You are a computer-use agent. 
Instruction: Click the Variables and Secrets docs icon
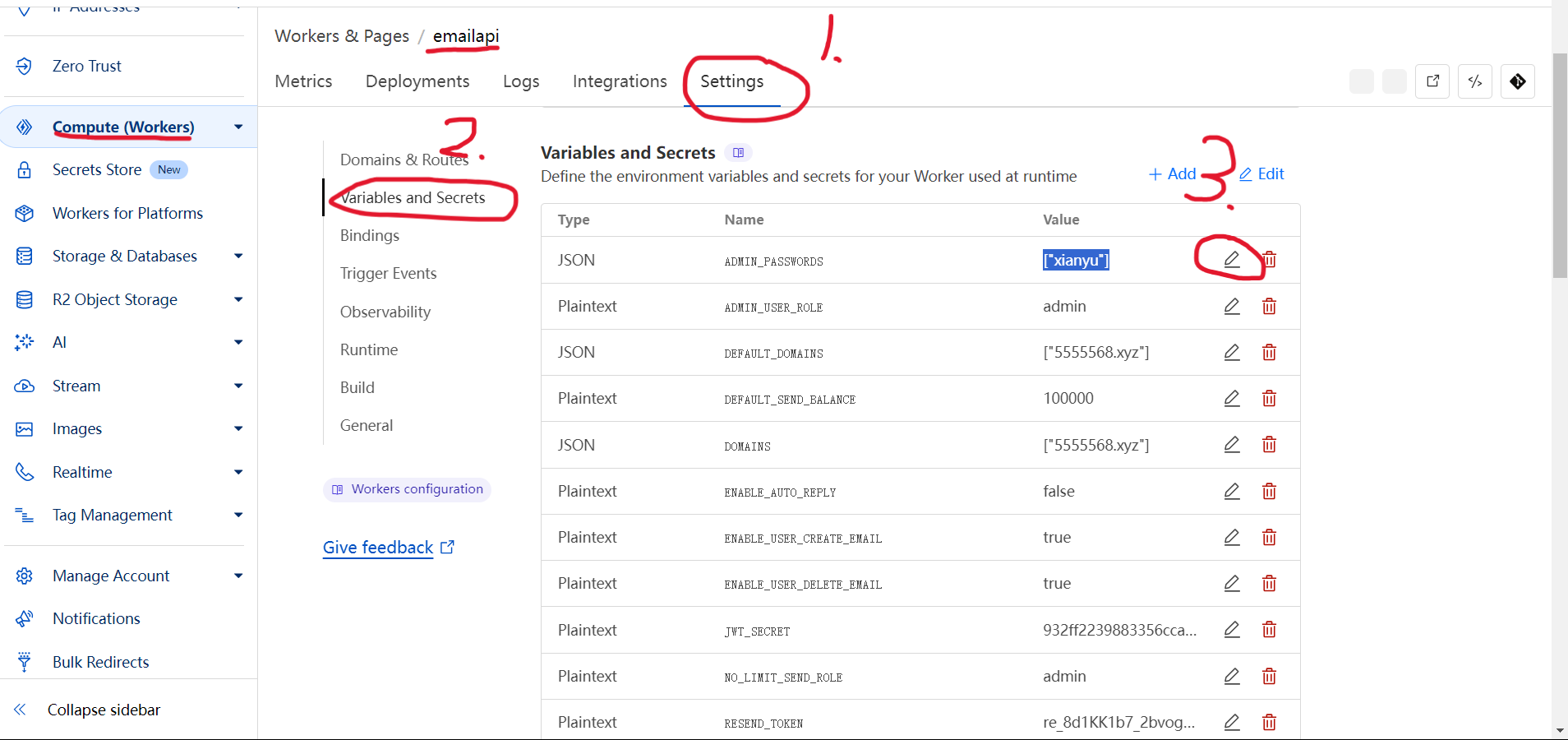[738, 153]
